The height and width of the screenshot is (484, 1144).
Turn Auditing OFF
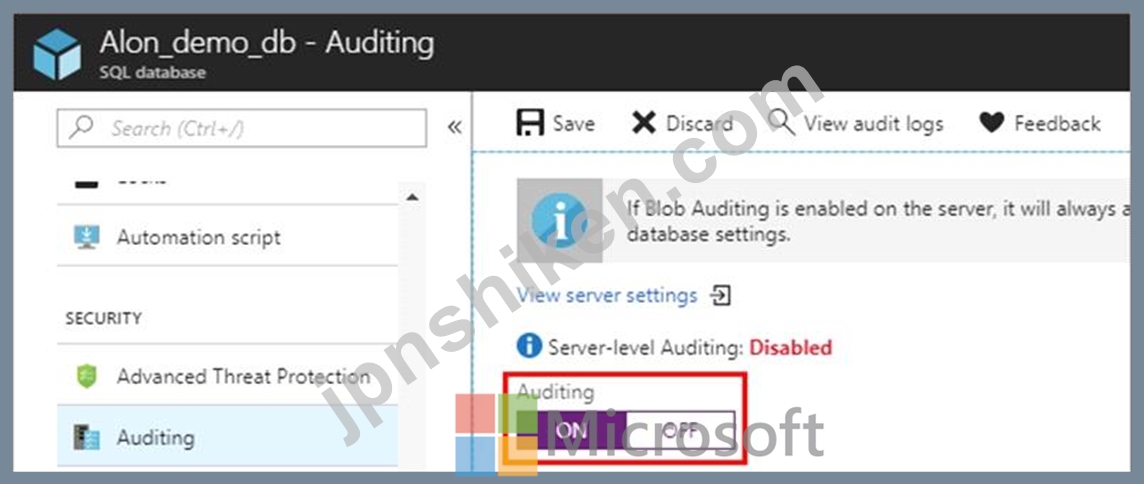(x=680, y=430)
